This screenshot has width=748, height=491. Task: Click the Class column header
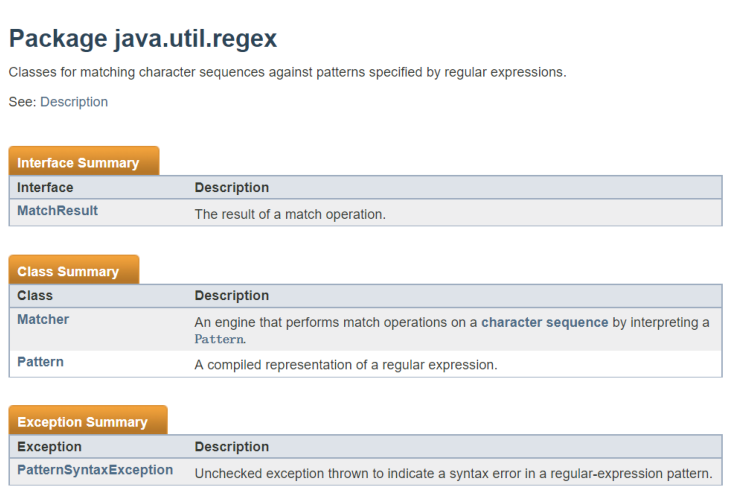tap(35, 296)
